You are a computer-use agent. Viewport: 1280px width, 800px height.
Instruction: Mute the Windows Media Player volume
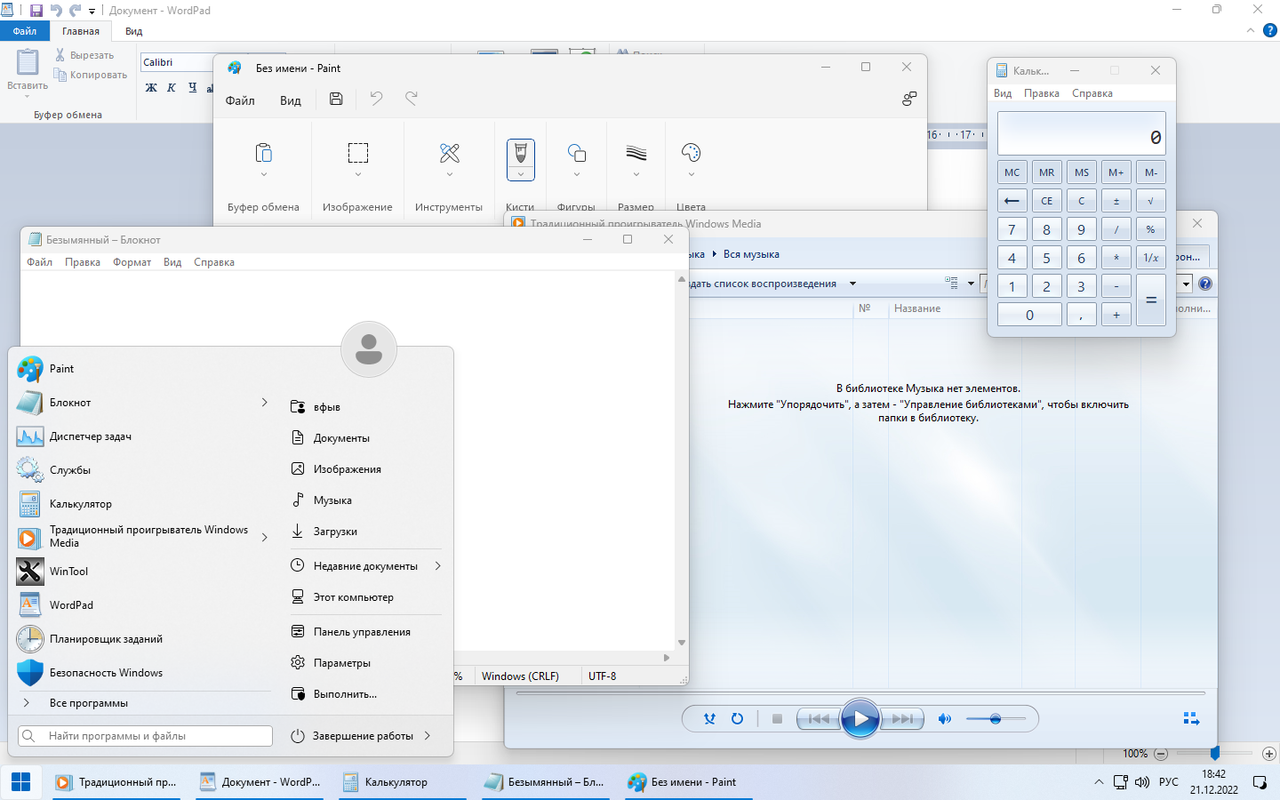pos(944,719)
